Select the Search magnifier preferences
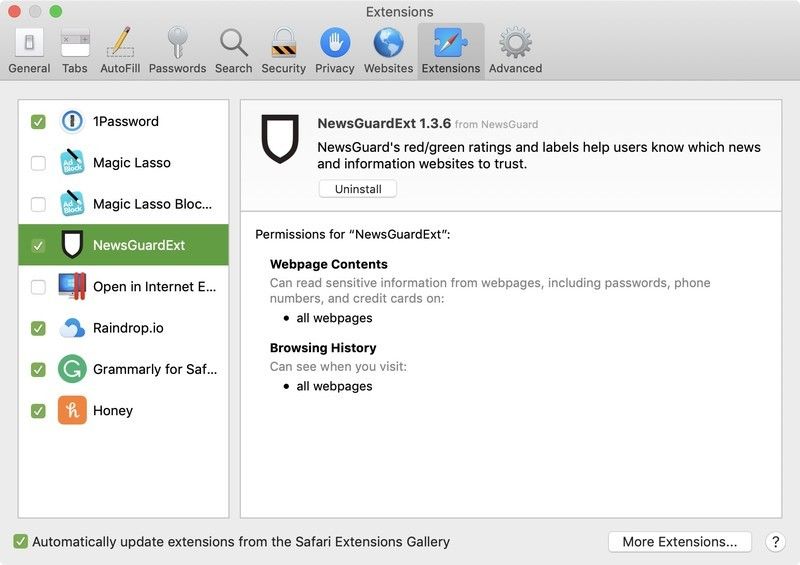Viewport: 800px width, 565px height. click(233, 50)
